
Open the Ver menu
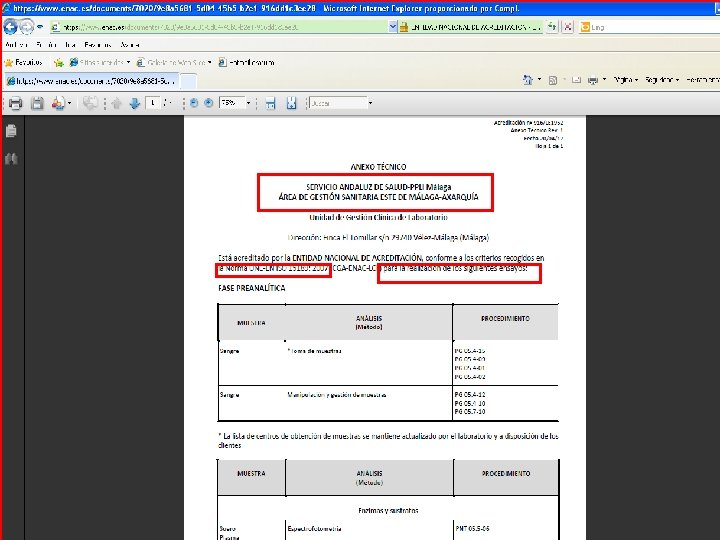pyautogui.click(x=70, y=45)
